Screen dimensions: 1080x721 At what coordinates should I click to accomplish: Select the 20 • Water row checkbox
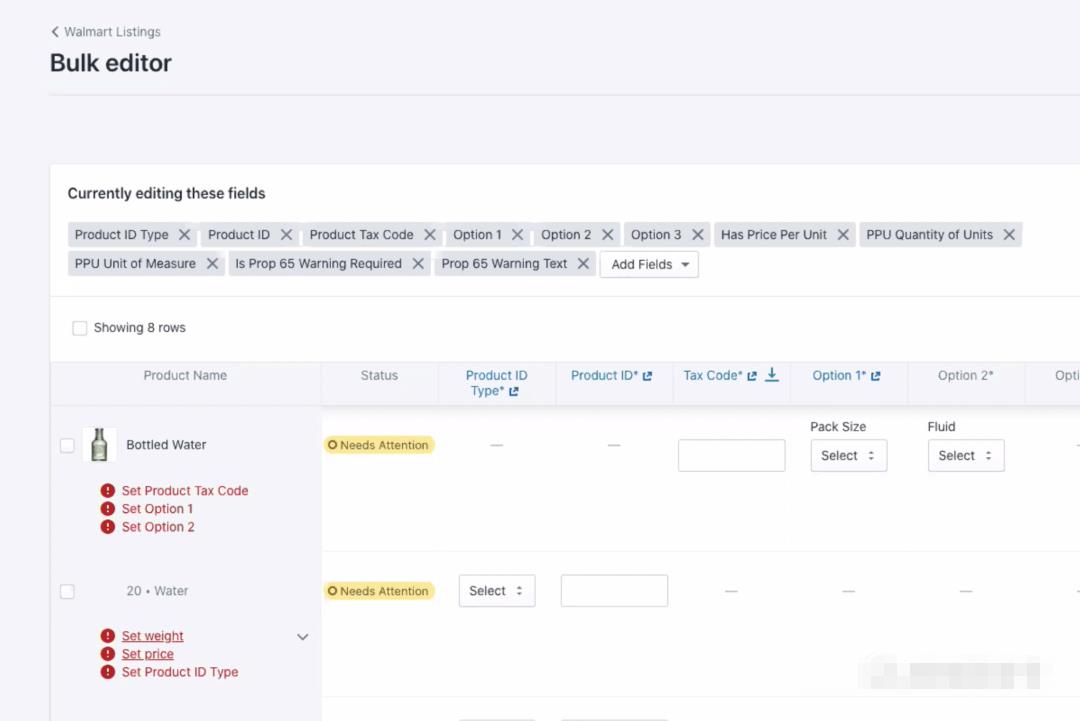[67, 592]
